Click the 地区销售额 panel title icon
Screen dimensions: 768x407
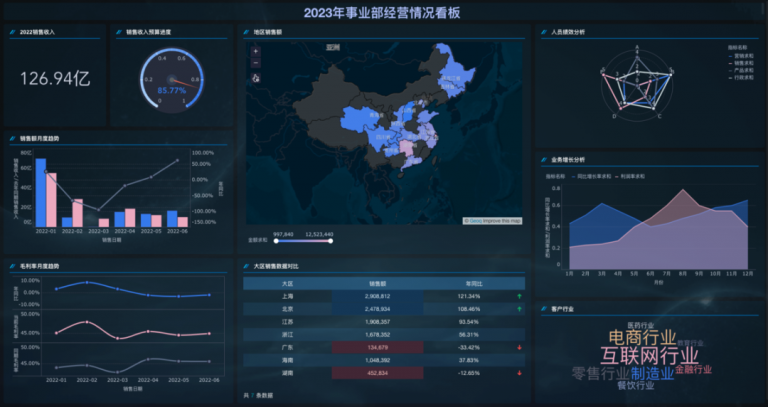click(x=247, y=32)
